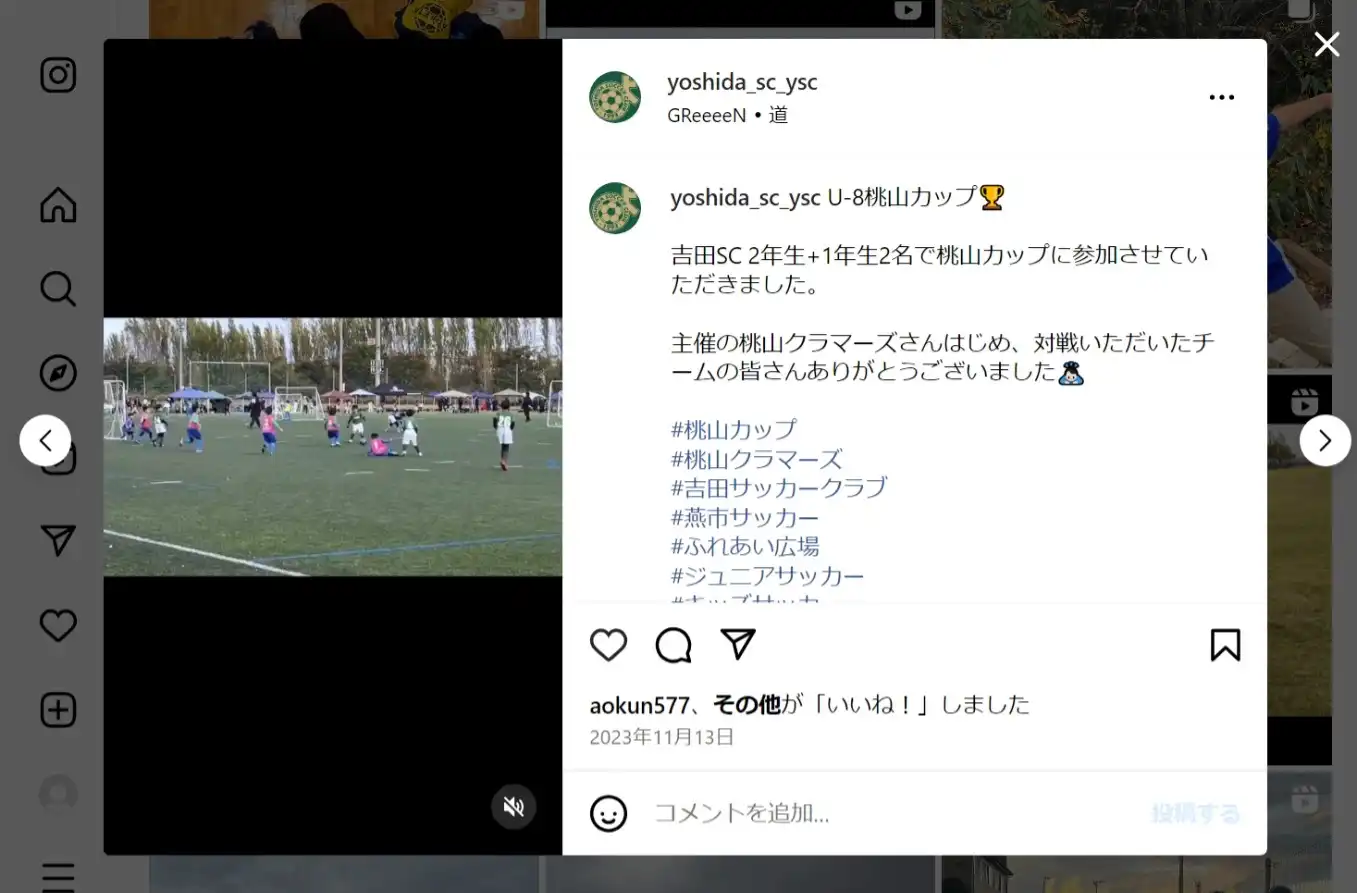Like the post with heart icon
The image size is (1357, 893).
(608, 645)
